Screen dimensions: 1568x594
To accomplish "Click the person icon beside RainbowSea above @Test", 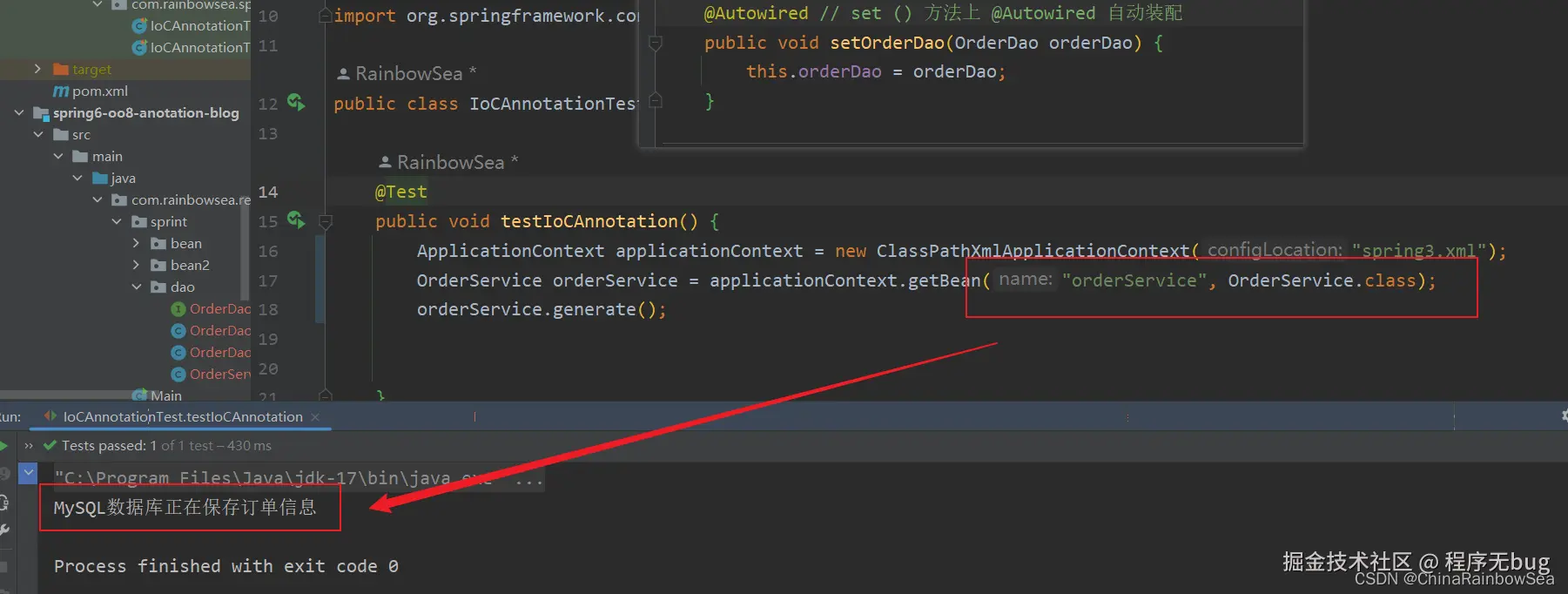I will click(385, 163).
